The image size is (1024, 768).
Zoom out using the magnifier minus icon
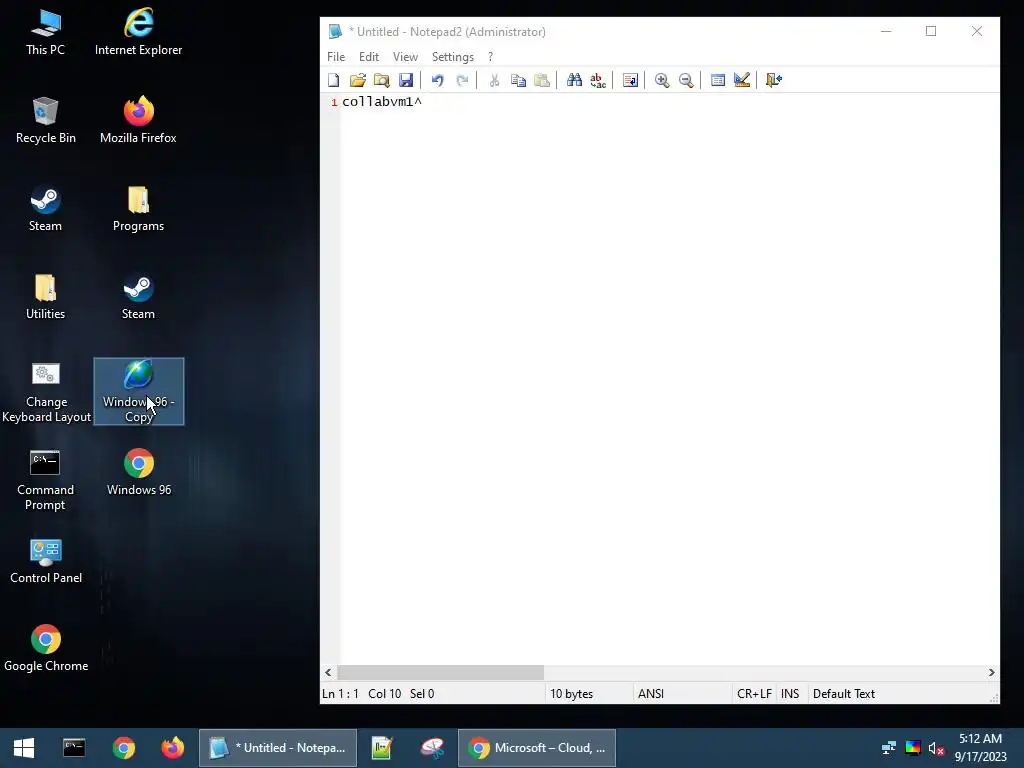(x=686, y=80)
